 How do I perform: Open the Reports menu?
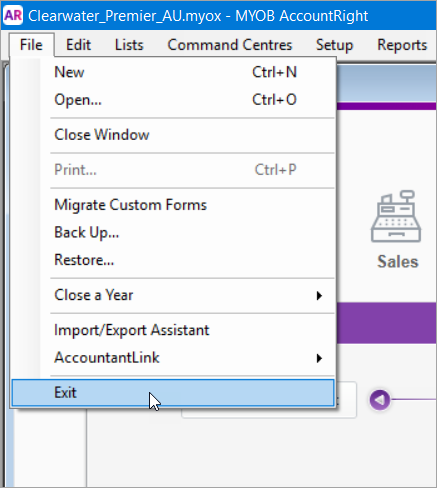coord(402,45)
